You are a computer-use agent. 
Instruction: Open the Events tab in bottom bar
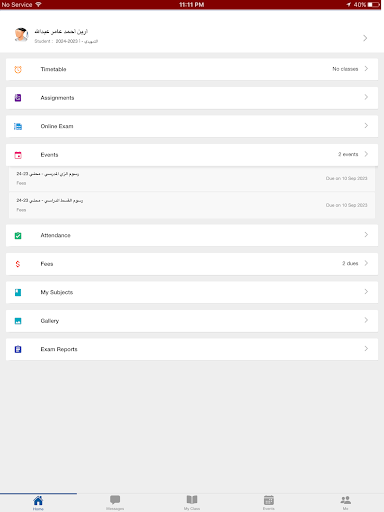tap(269, 502)
